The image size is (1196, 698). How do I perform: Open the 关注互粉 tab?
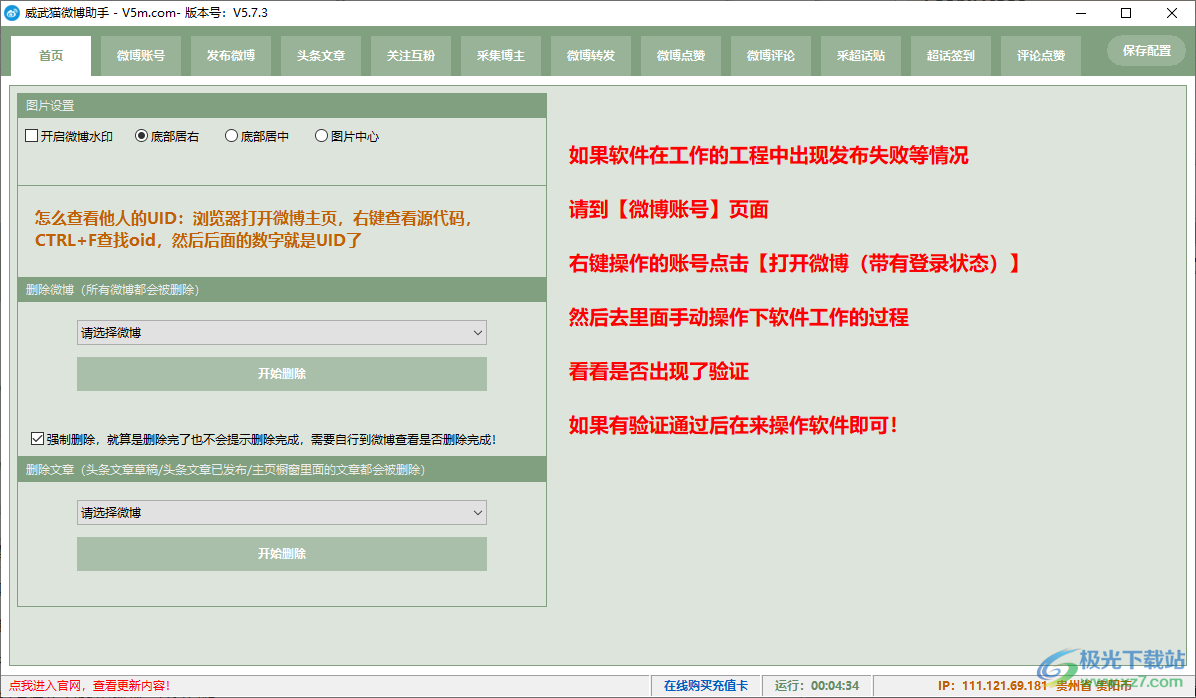[411, 56]
